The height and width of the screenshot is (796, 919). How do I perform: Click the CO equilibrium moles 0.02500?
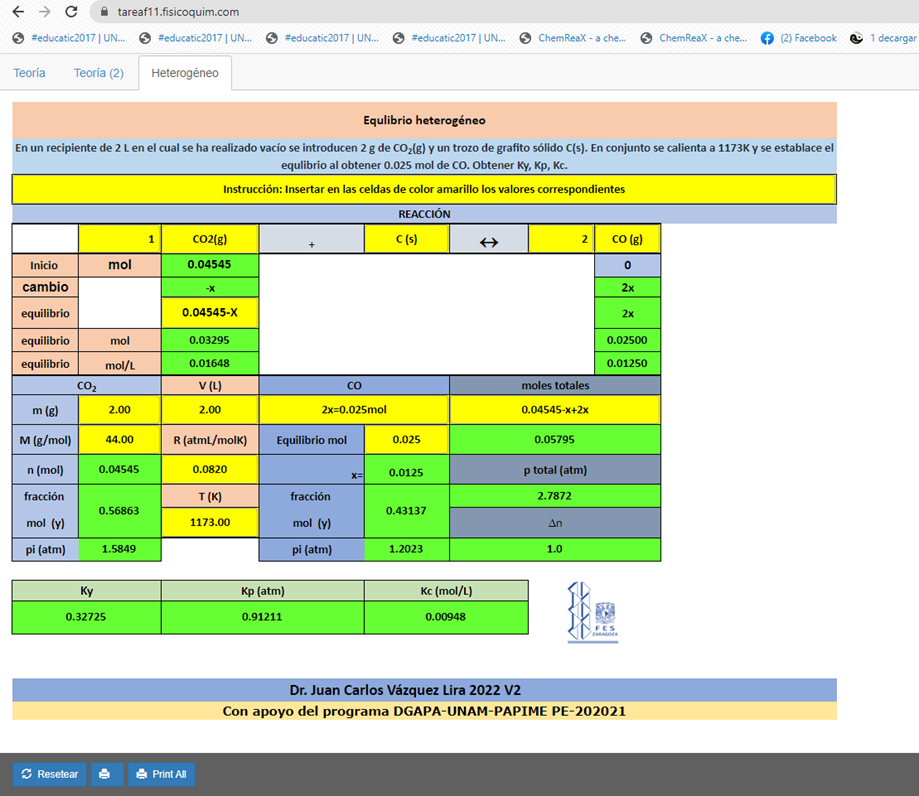pyautogui.click(x=627, y=340)
